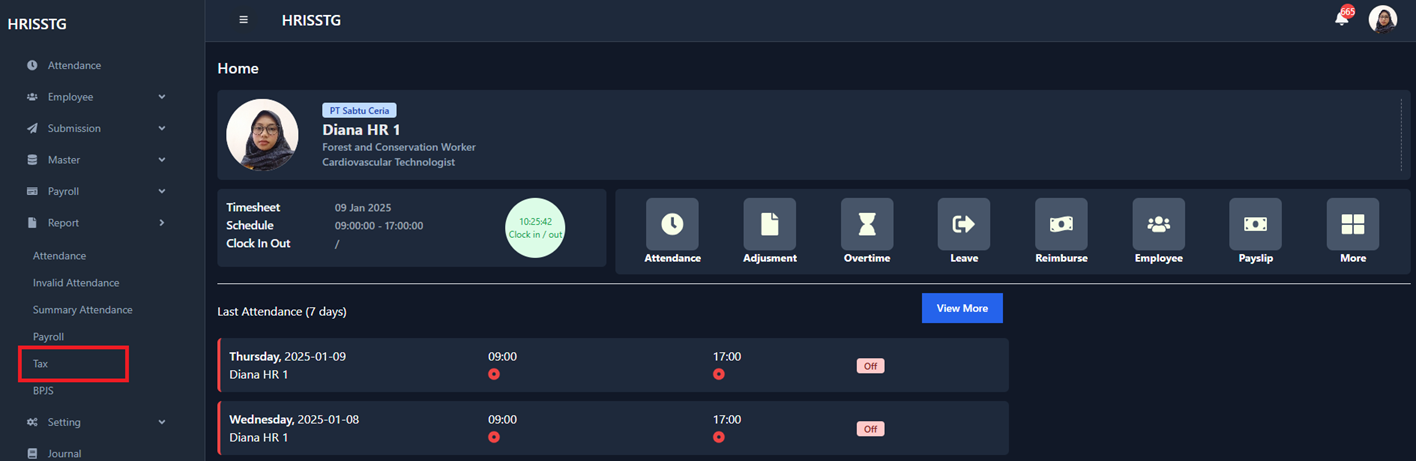Select Attendance under Report
The height and width of the screenshot is (461, 1416).
[x=59, y=256]
